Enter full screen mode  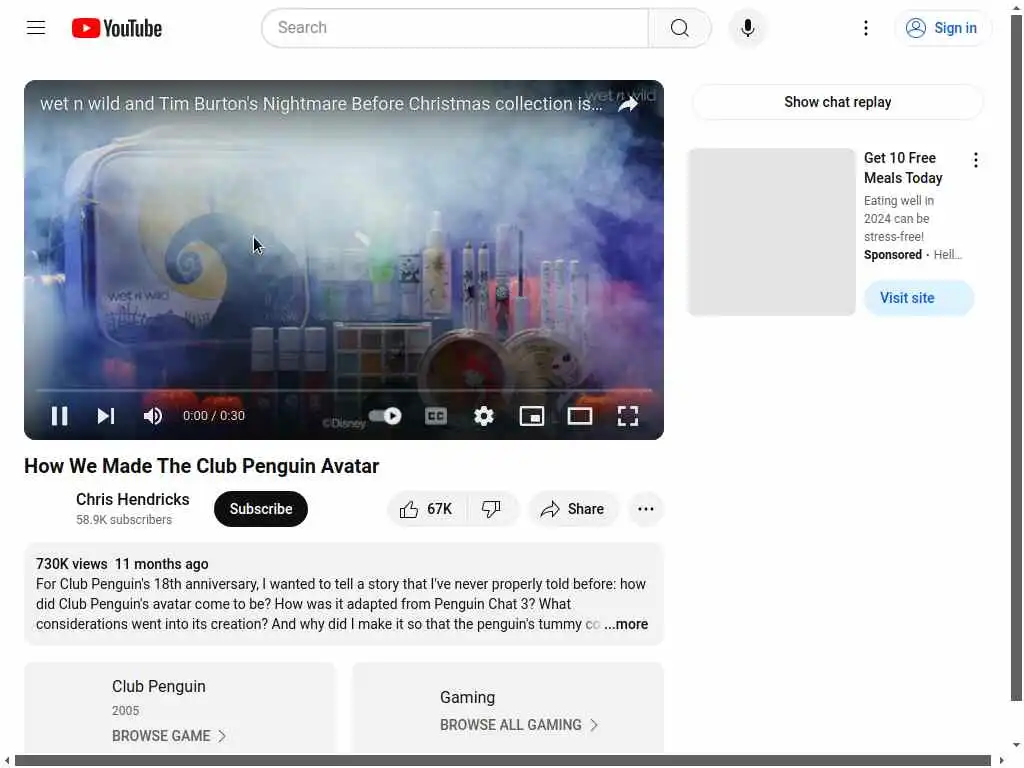click(628, 416)
